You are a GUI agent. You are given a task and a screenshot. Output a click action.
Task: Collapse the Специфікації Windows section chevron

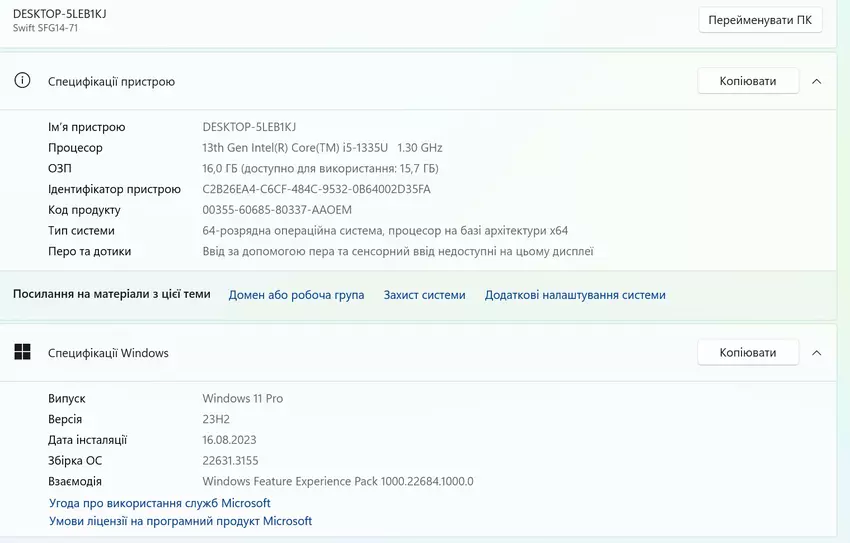(x=816, y=352)
